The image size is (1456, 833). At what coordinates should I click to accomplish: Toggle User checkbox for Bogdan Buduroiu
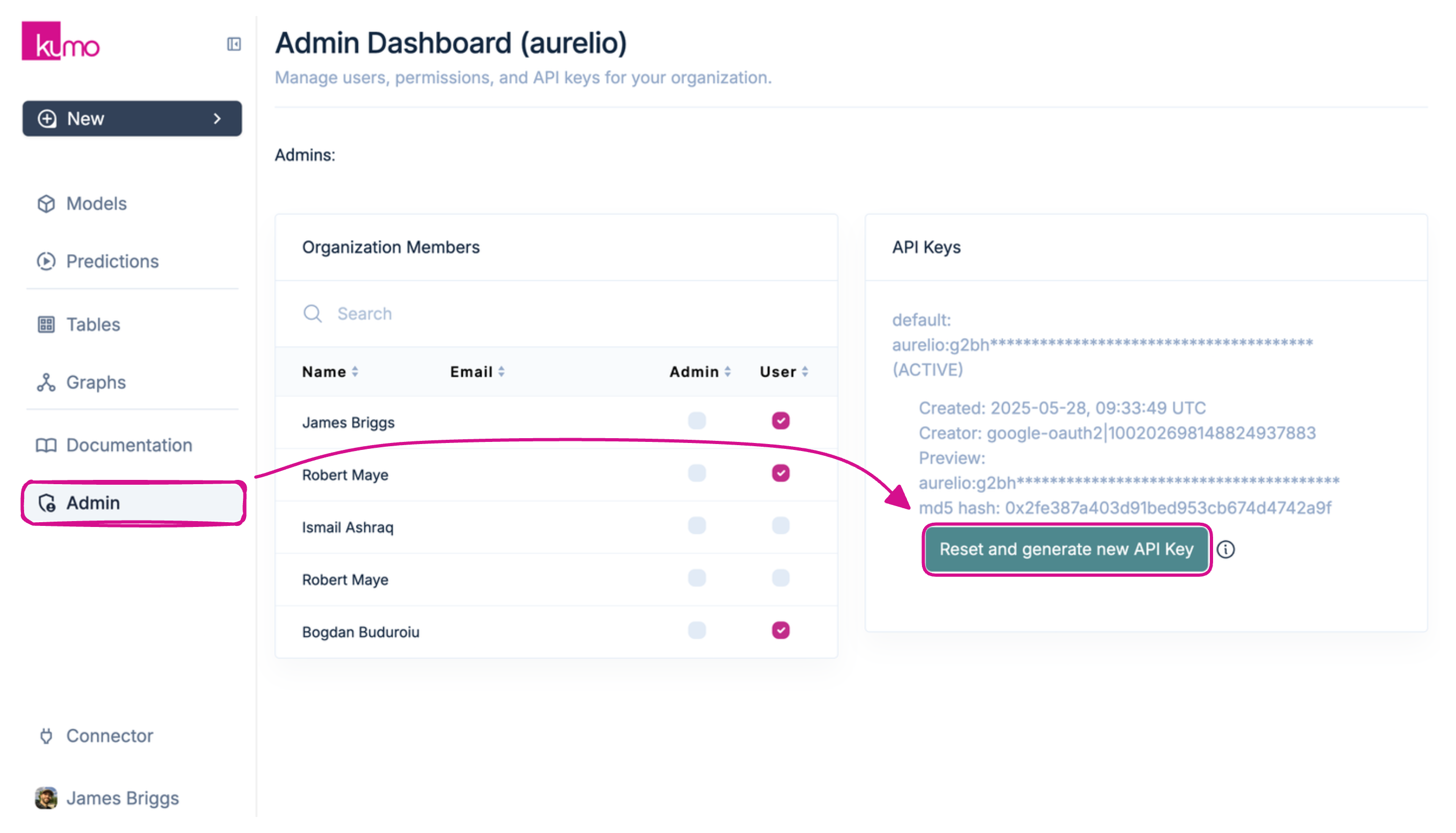click(x=781, y=630)
